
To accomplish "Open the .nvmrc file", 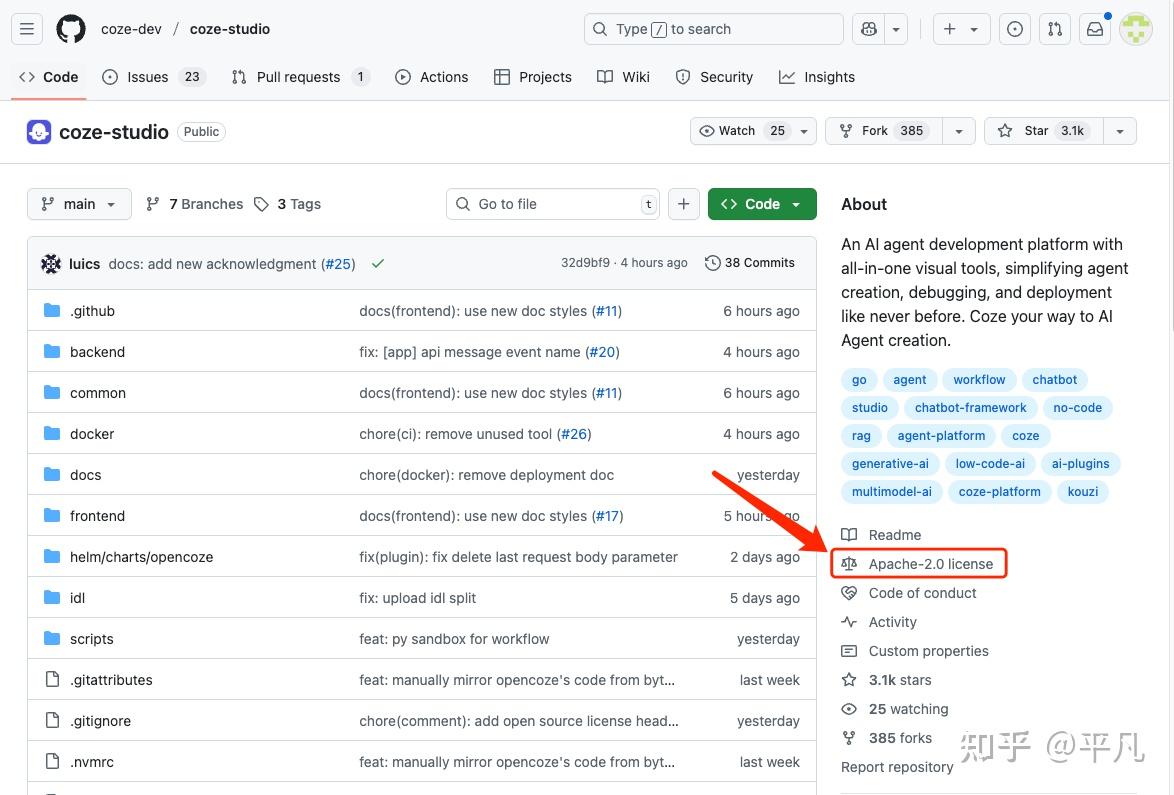I will pyautogui.click(x=92, y=762).
